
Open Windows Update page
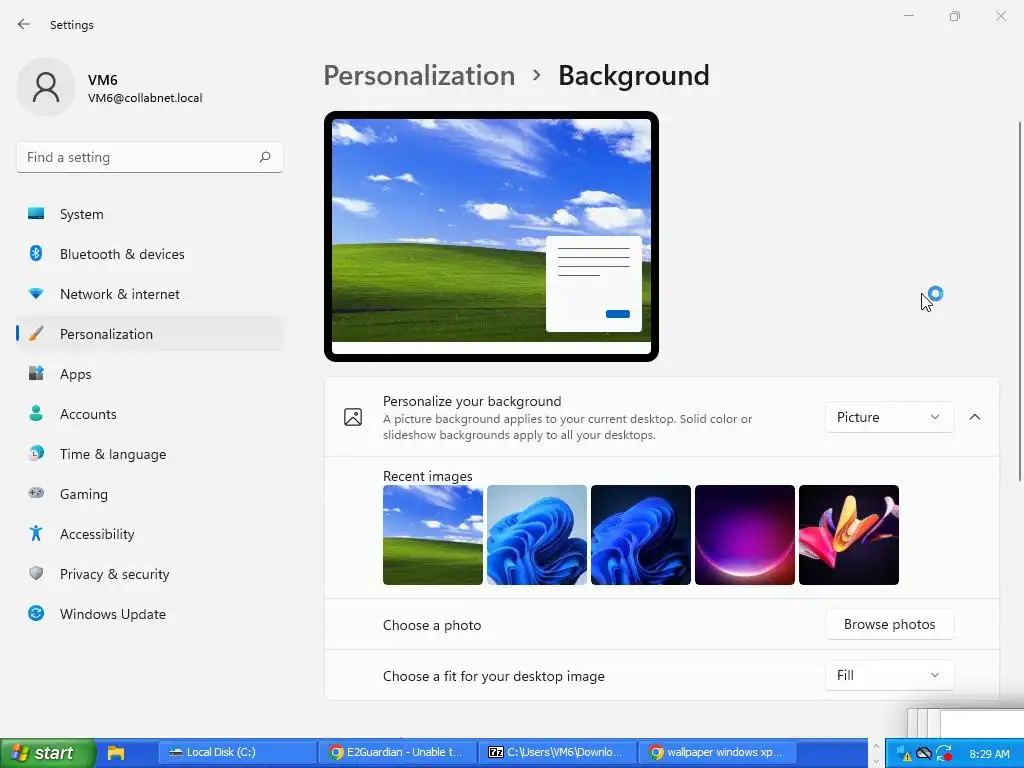point(150,614)
